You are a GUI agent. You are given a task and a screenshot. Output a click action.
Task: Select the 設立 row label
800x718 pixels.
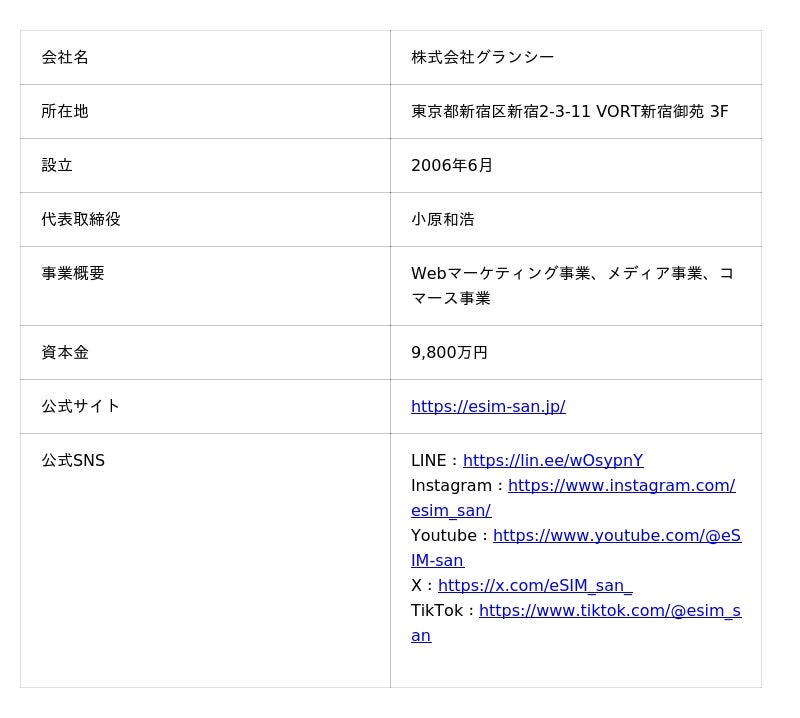coord(57,165)
